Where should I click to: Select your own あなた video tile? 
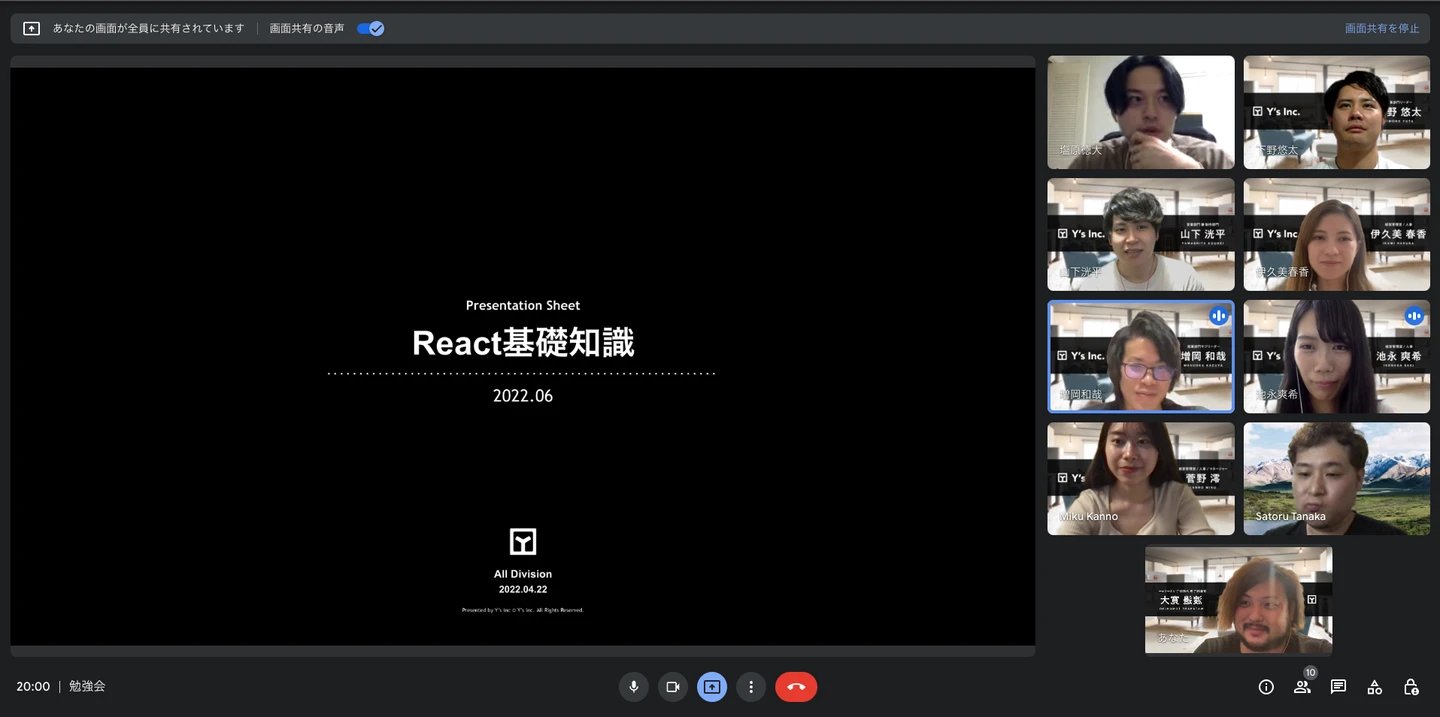tap(1238, 599)
